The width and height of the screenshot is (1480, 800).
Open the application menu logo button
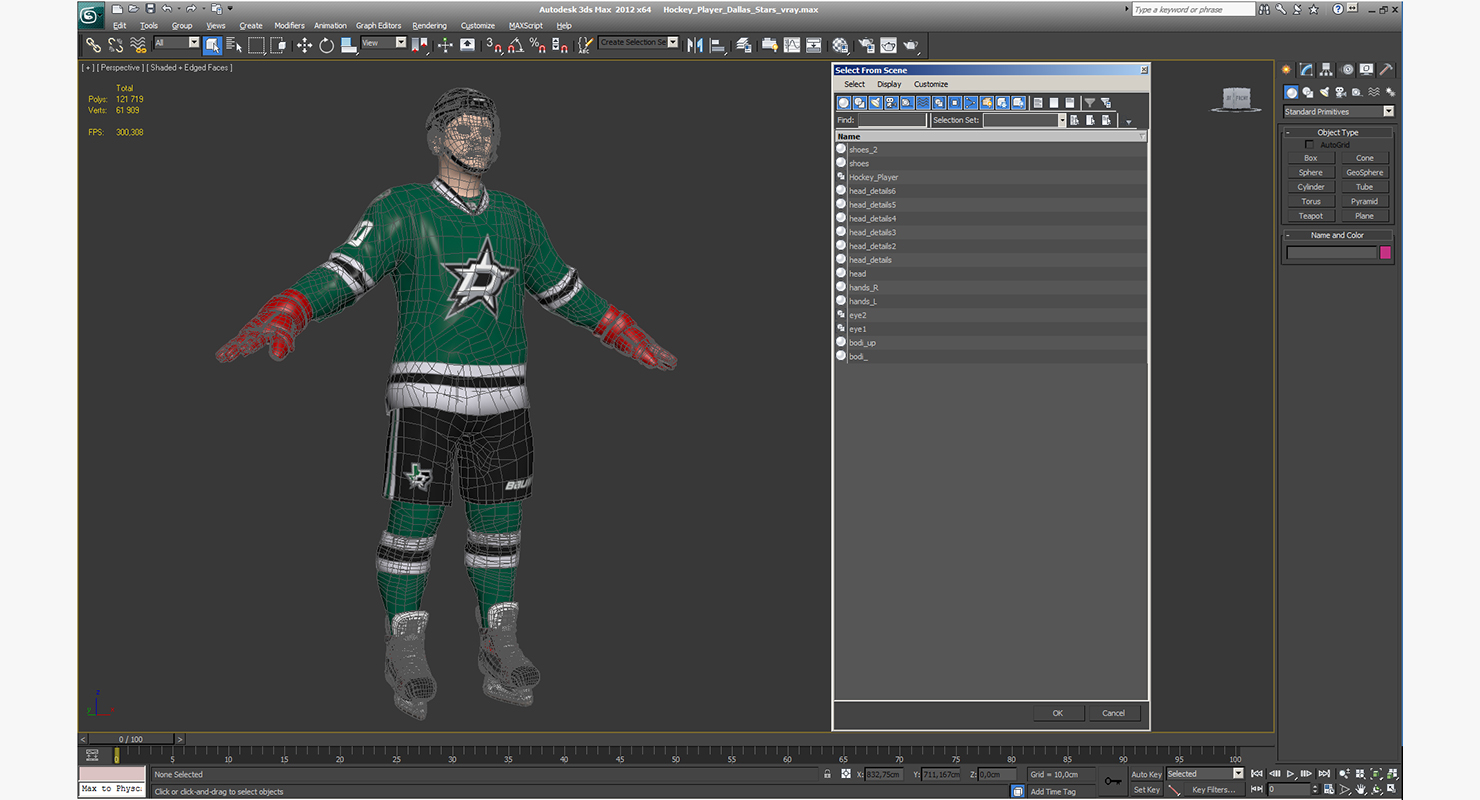click(90, 16)
